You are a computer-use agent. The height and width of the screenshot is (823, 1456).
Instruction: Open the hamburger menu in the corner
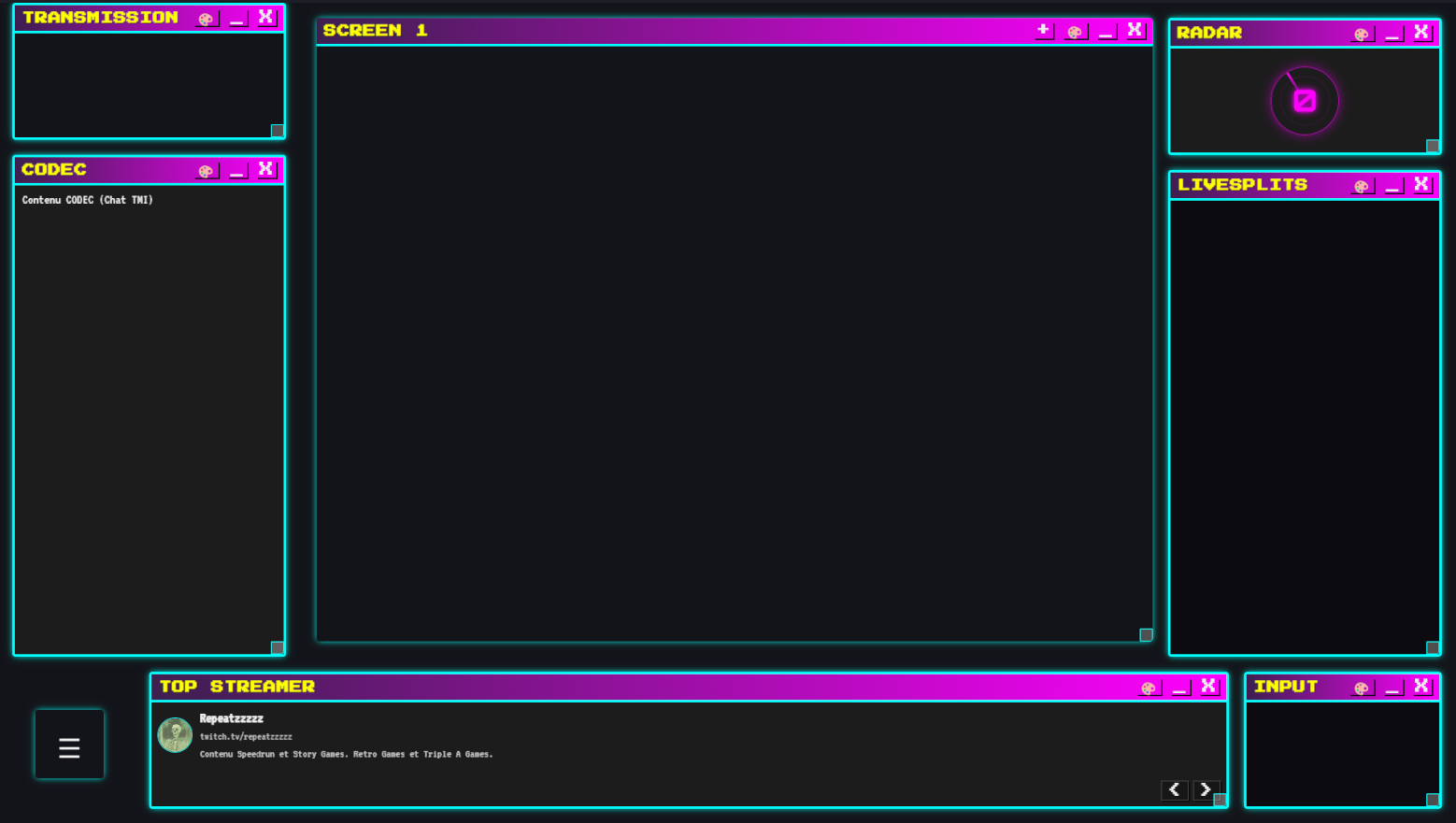coord(69,745)
